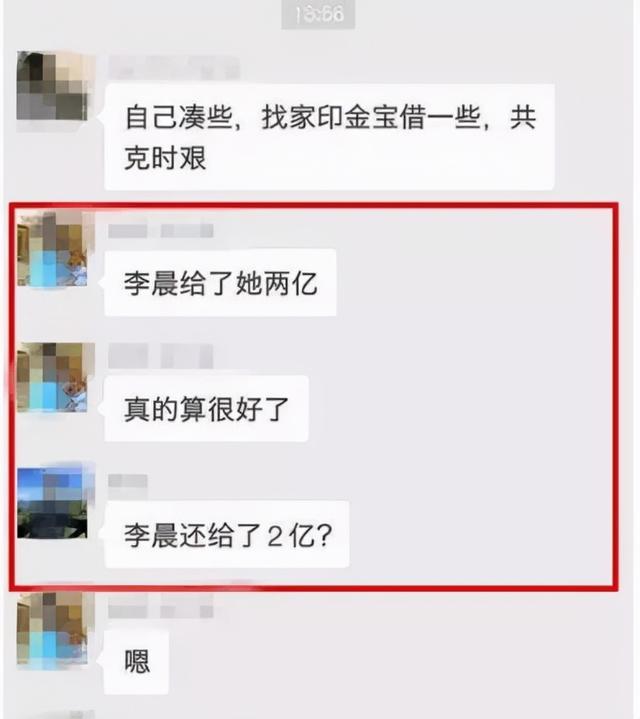Tap avatar of sender mentioning 家印金宝
640x719 pixels.
52,86
